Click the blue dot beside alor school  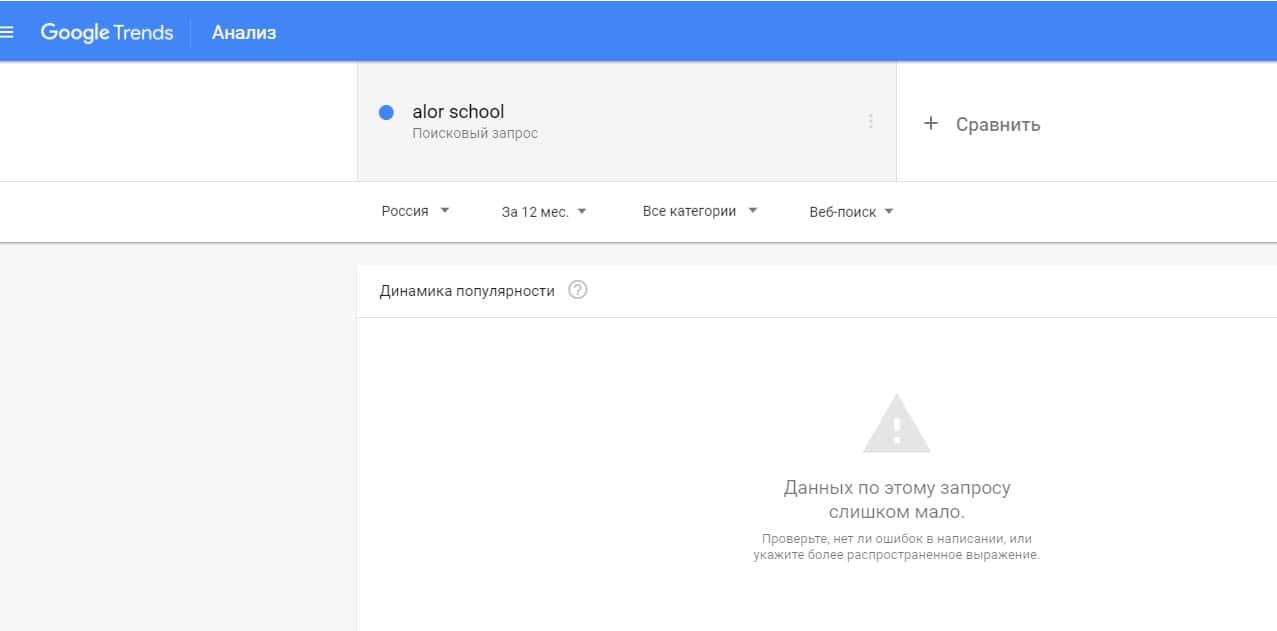pos(386,112)
